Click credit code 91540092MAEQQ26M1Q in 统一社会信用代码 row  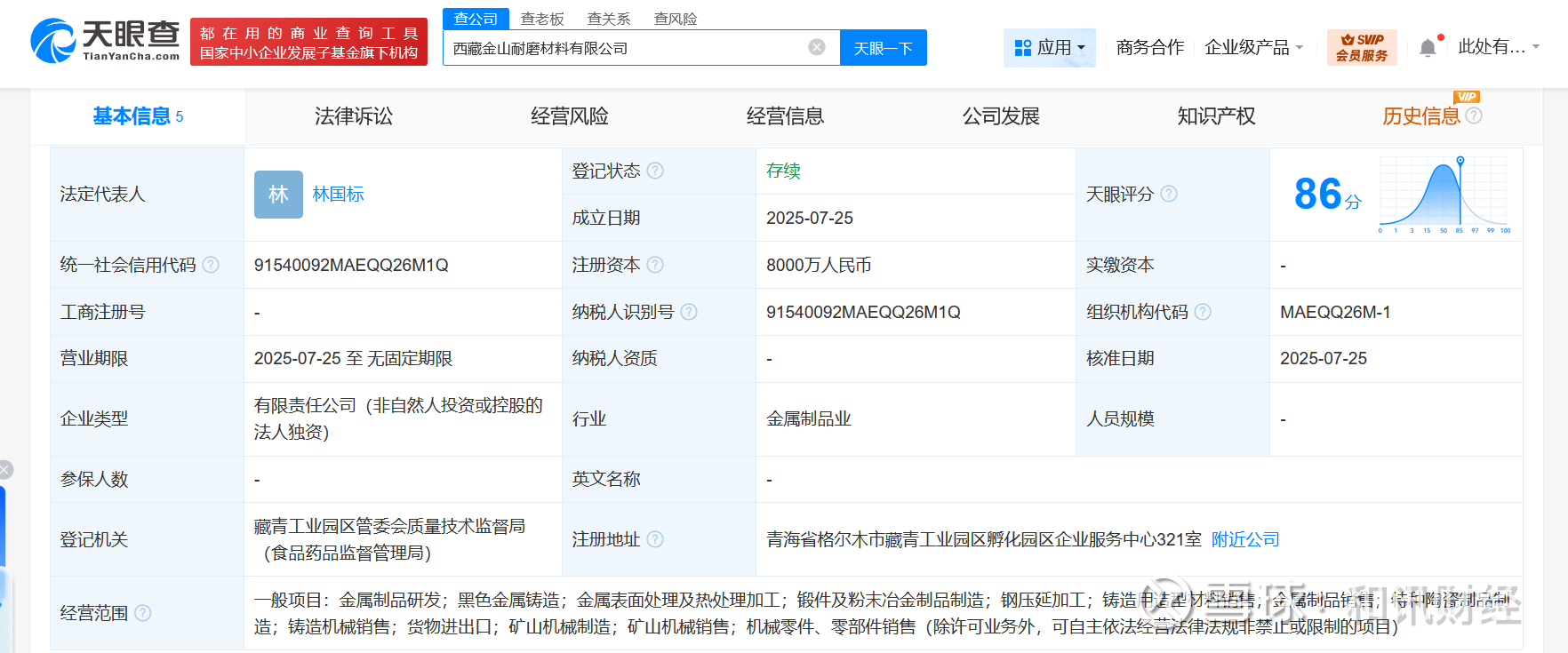click(x=351, y=265)
